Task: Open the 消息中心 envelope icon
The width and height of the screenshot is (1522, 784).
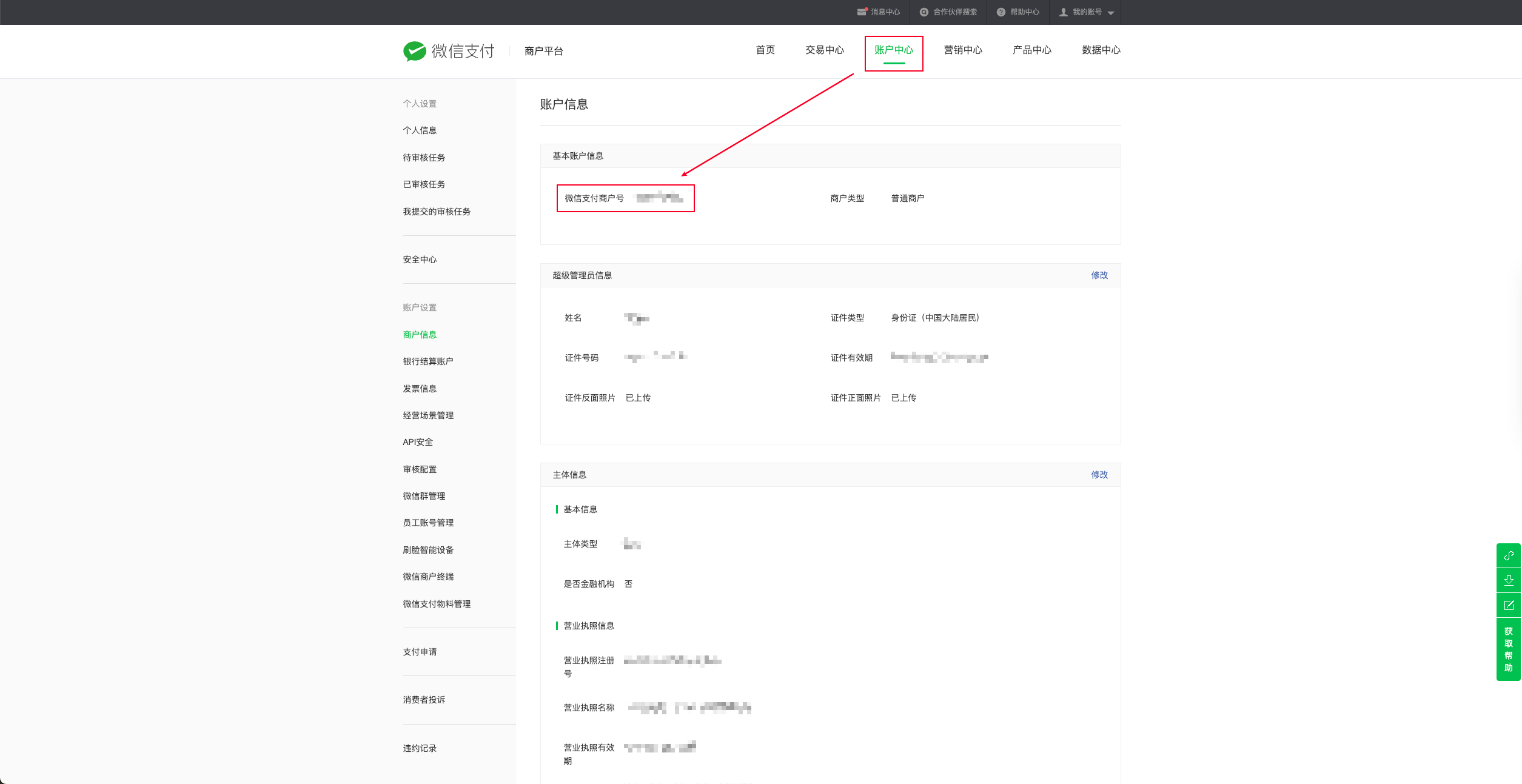Action: pyautogui.click(x=862, y=12)
